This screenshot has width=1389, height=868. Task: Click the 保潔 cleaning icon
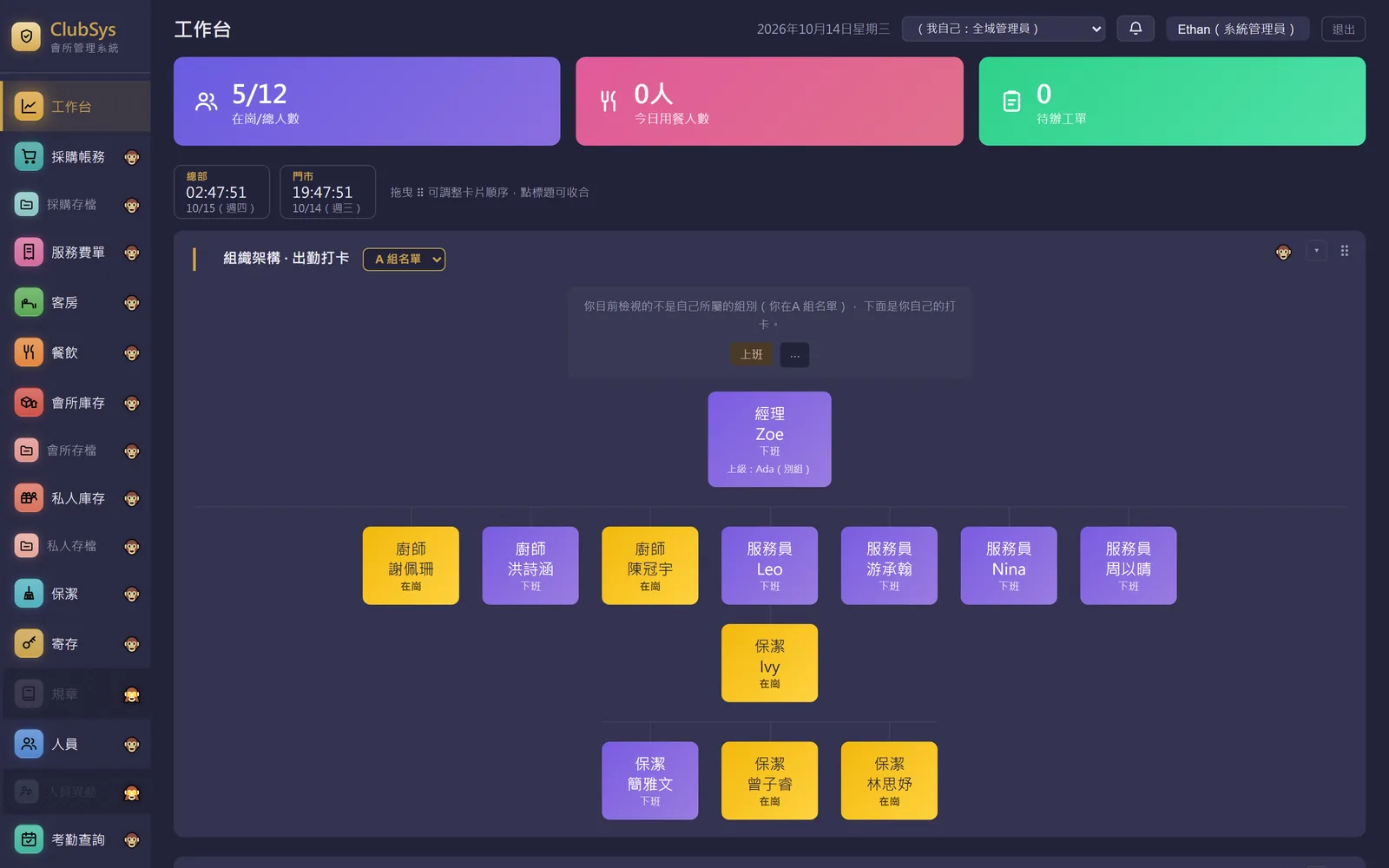point(29,594)
